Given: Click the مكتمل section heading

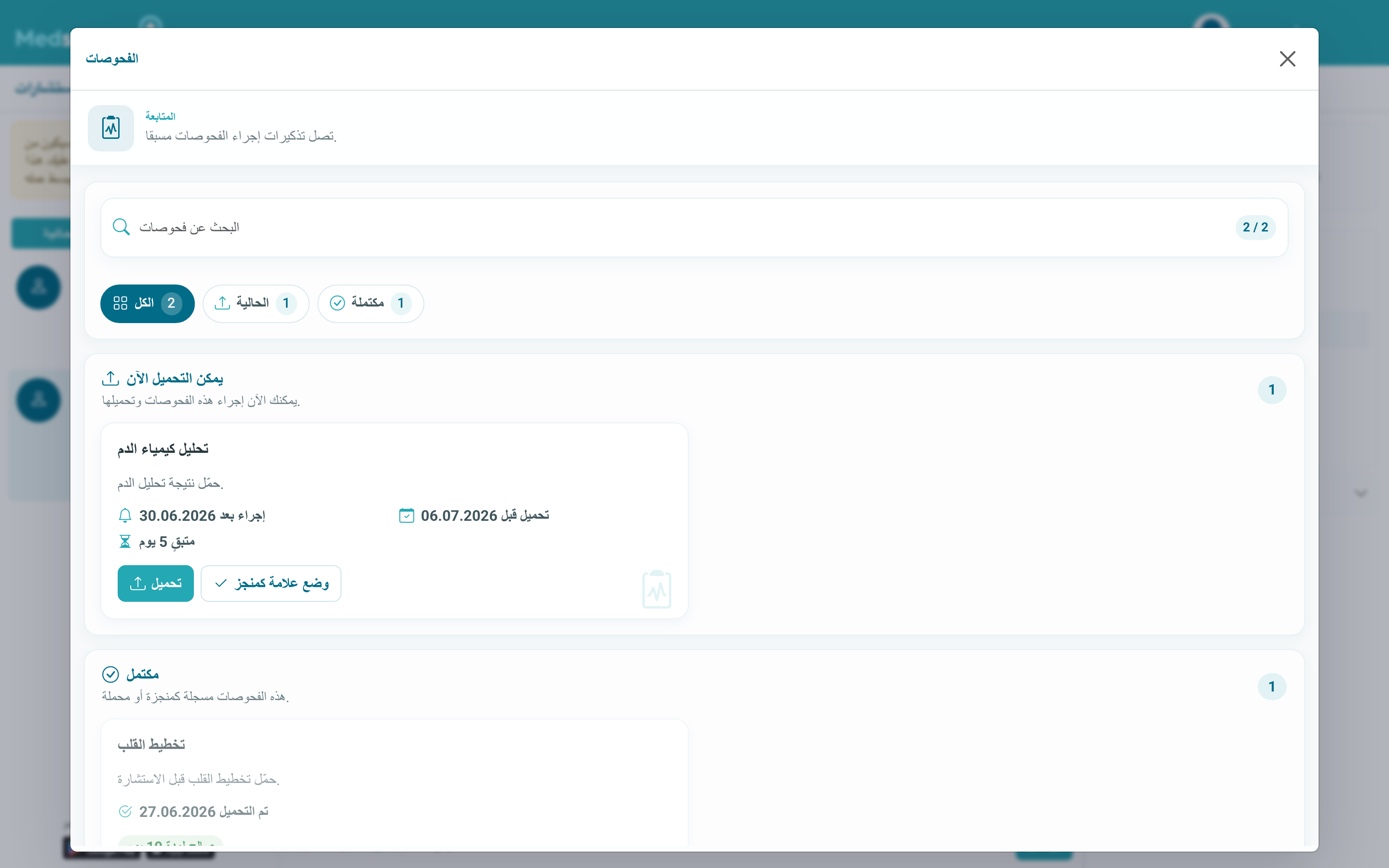Looking at the screenshot, I should pos(143,674).
